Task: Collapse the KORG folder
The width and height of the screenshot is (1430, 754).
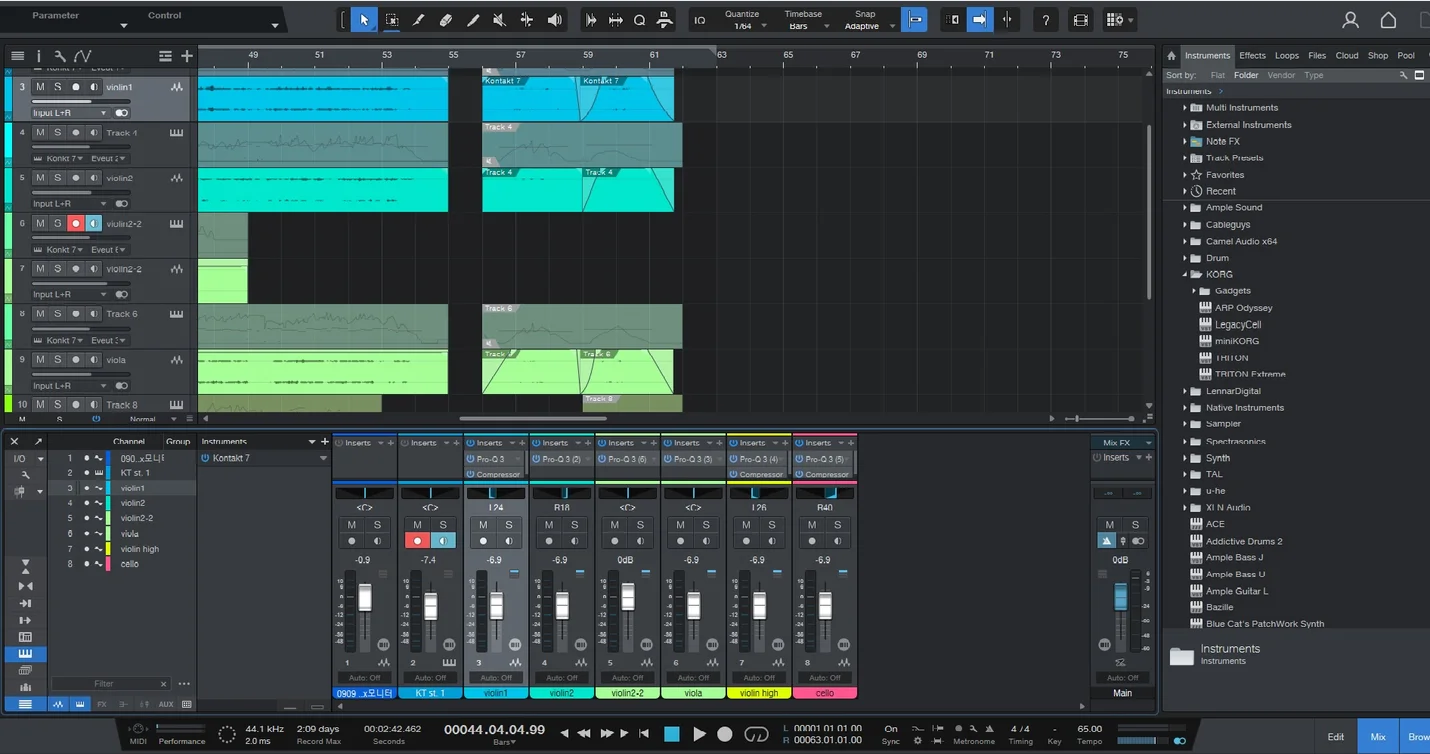Action: pyautogui.click(x=1185, y=274)
